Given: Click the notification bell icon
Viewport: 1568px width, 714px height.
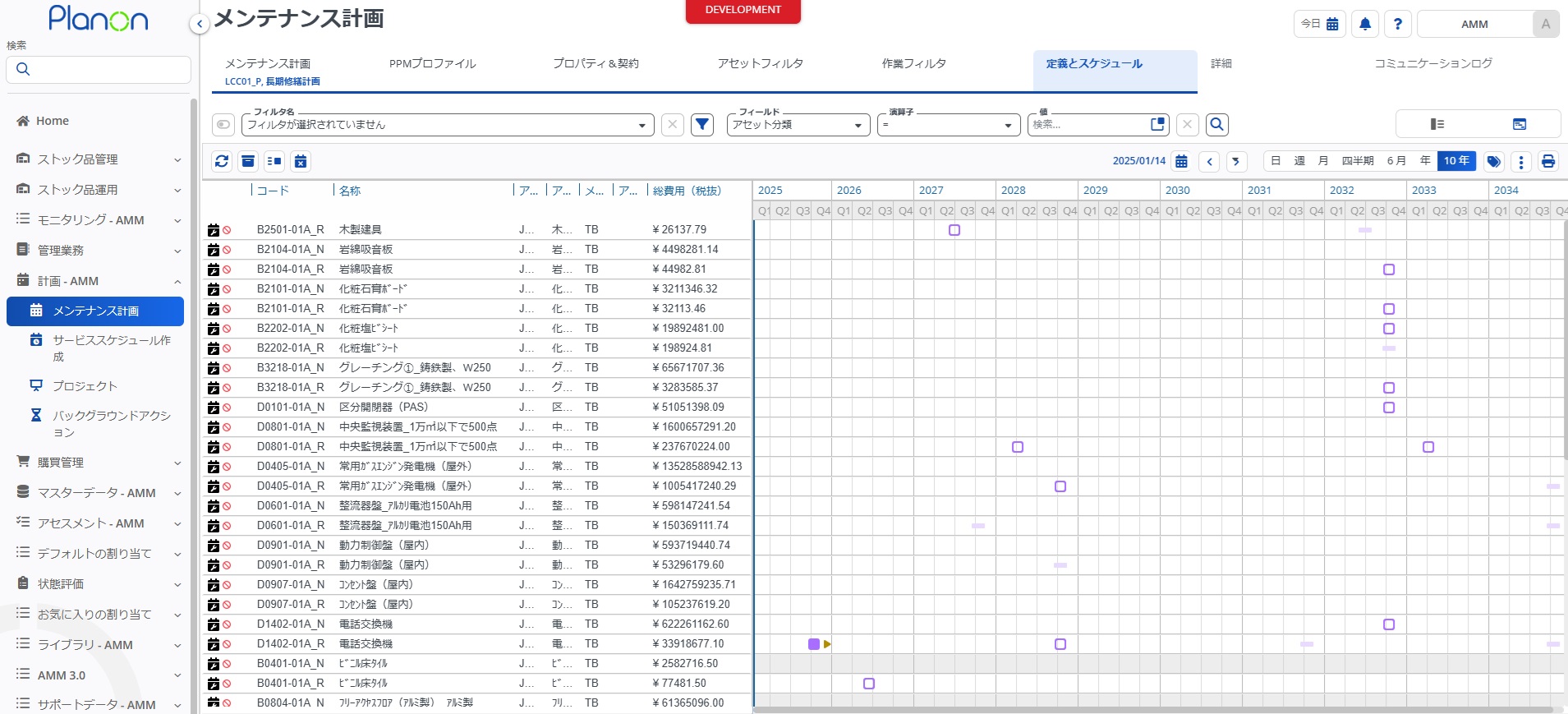Looking at the screenshot, I should (x=1365, y=24).
